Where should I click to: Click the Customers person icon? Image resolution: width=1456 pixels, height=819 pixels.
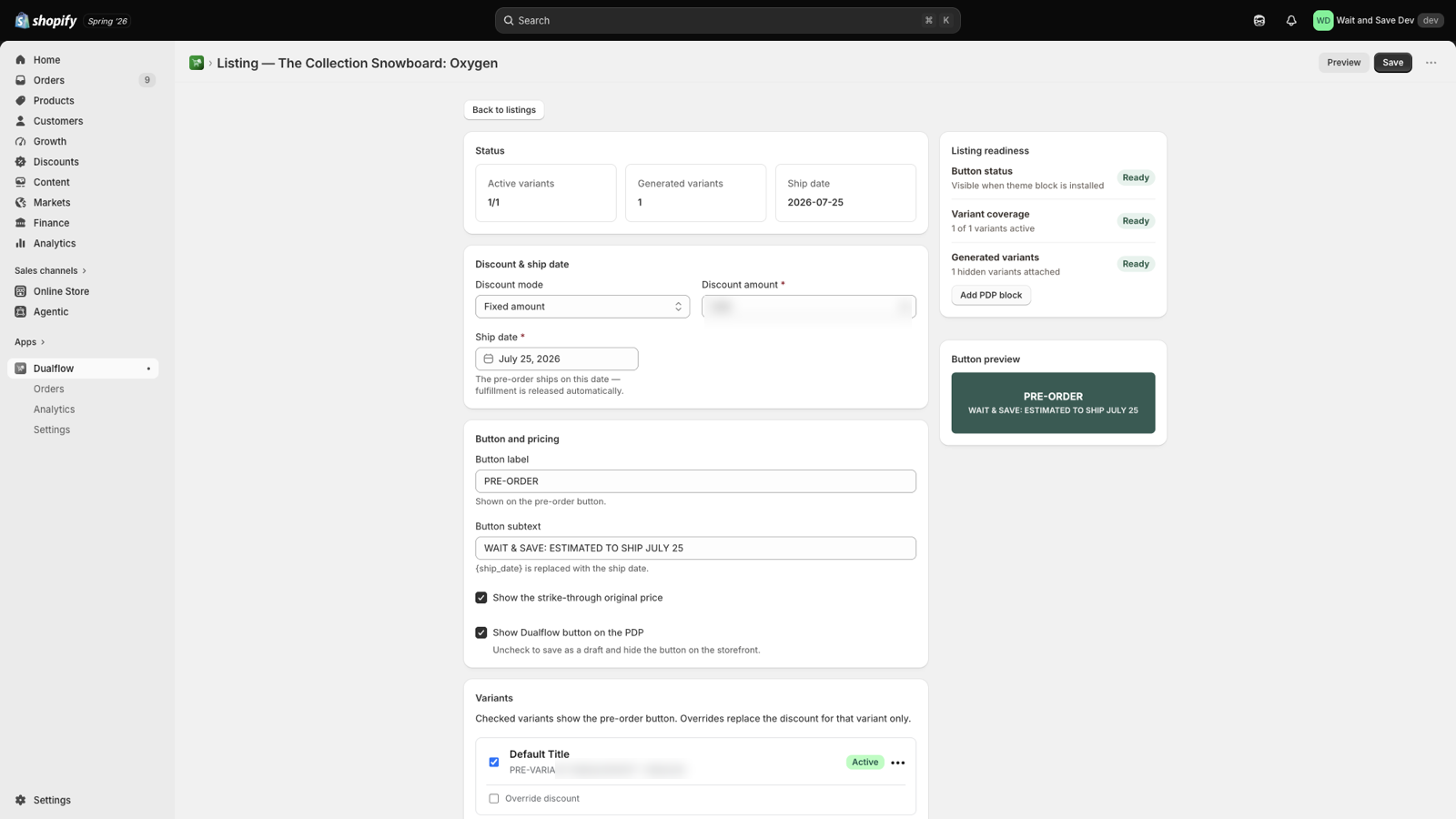(x=21, y=121)
